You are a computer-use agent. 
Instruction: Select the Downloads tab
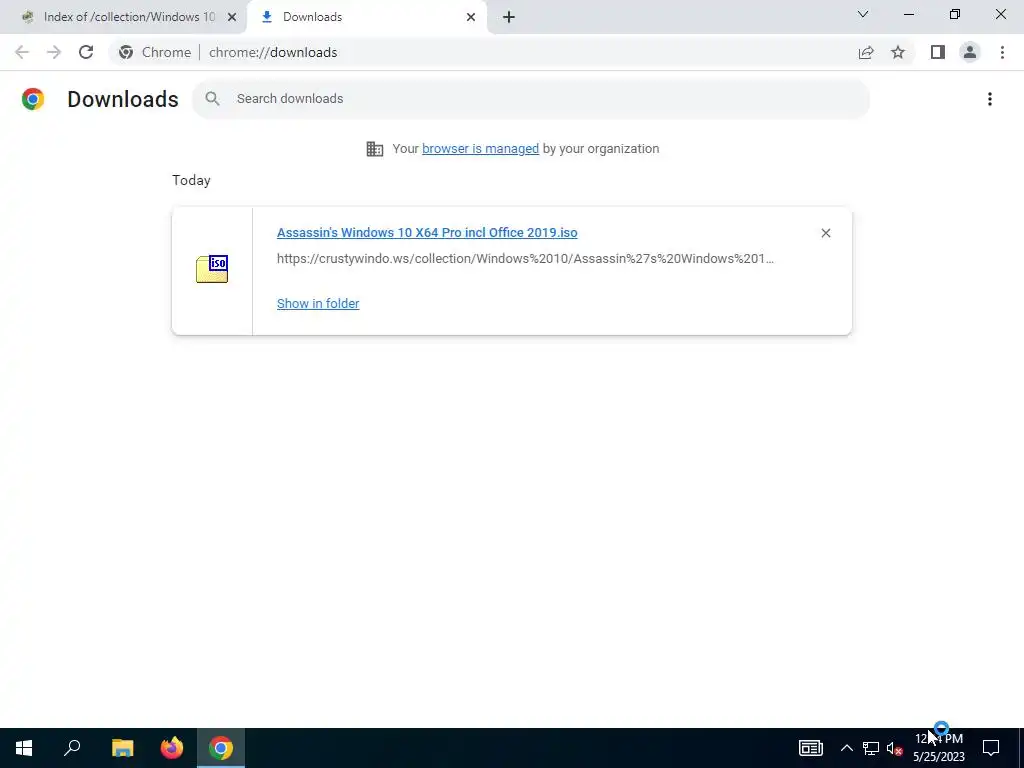(366, 17)
